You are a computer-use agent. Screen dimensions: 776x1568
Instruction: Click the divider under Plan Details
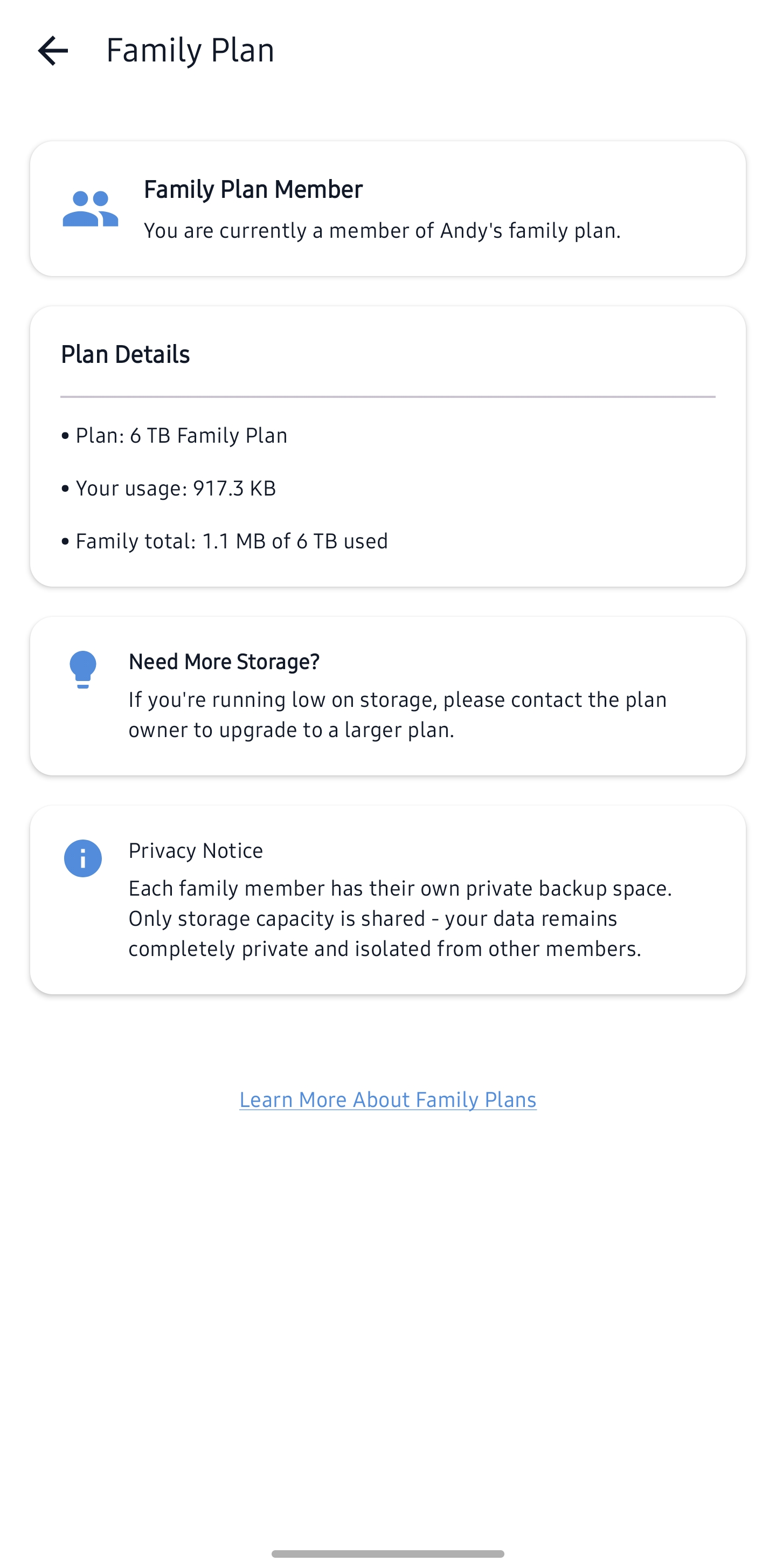click(388, 397)
